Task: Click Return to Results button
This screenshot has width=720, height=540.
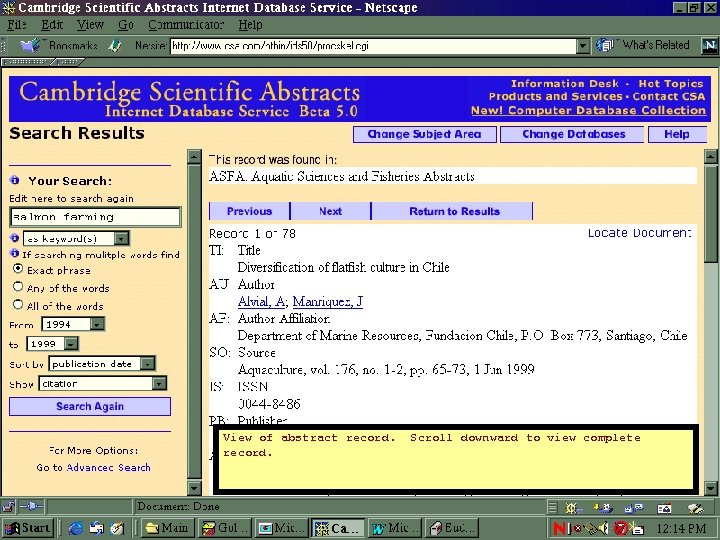Action: [x=452, y=211]
